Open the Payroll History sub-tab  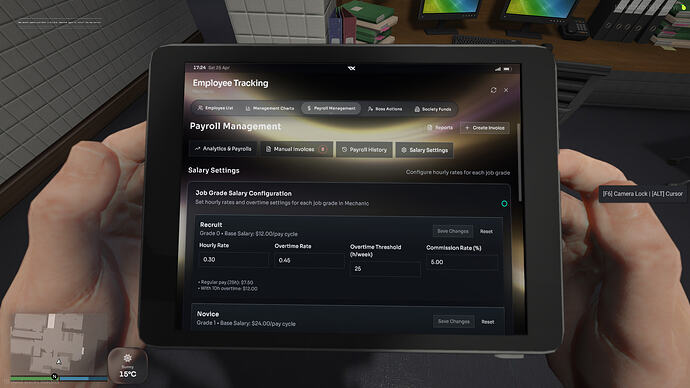364,150
